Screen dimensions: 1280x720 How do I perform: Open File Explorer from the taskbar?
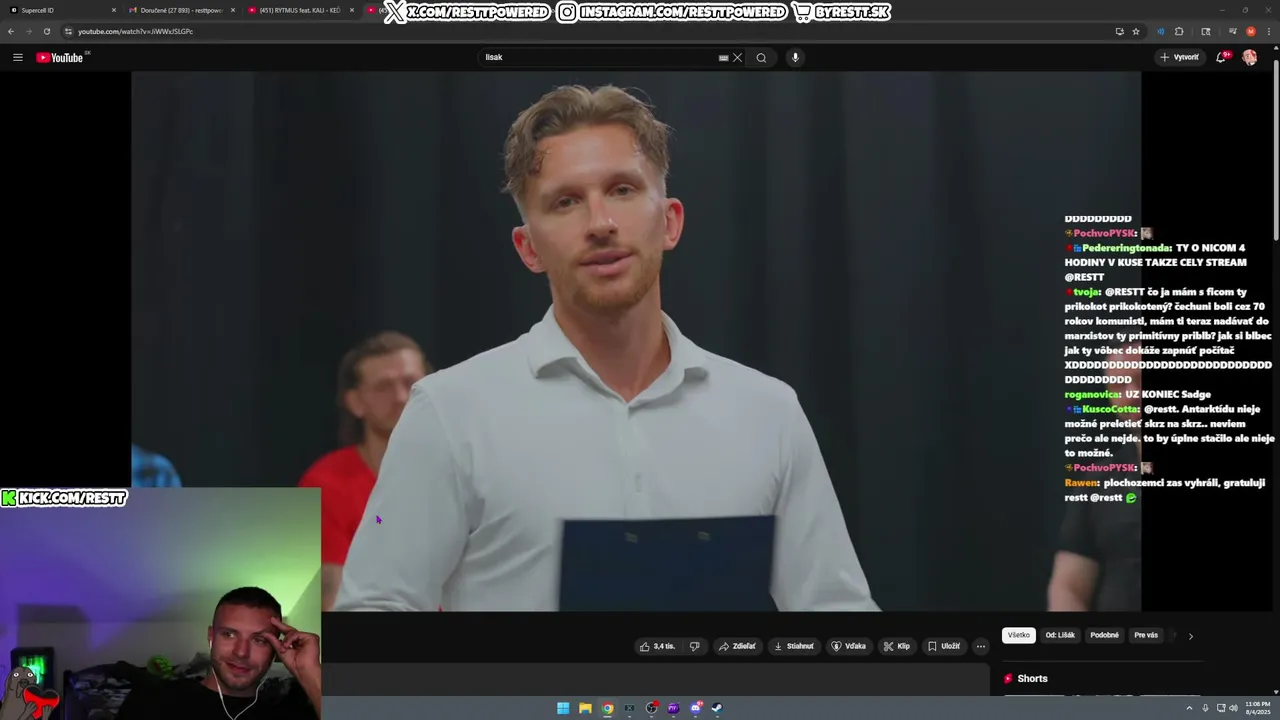[585, 708]
